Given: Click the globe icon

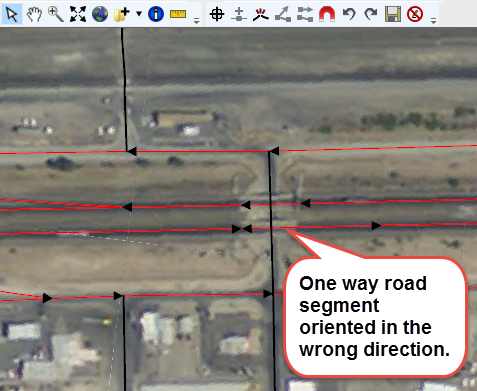Looking at the screenshot, I should tap(100, 14).
